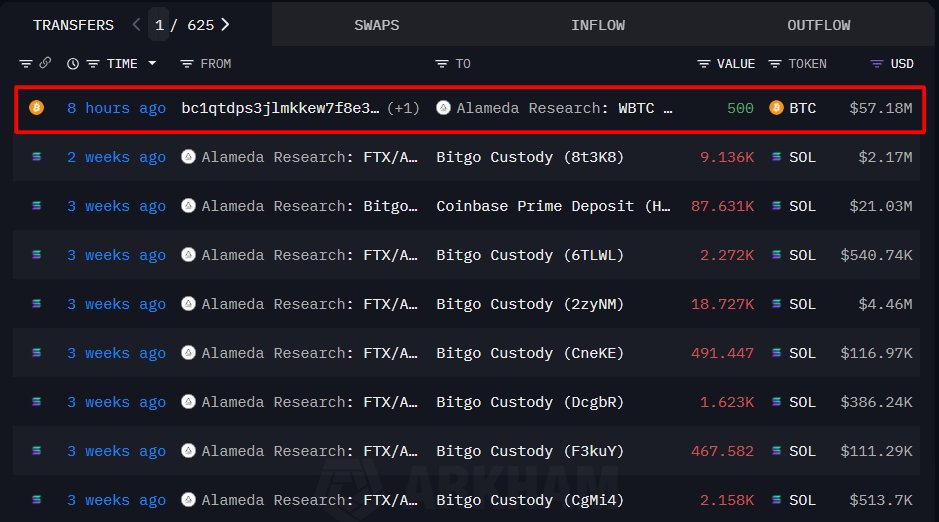This screenshot has width=939, height=522.
Task: Select BTC token label in first row
Action: coord(802,108)
